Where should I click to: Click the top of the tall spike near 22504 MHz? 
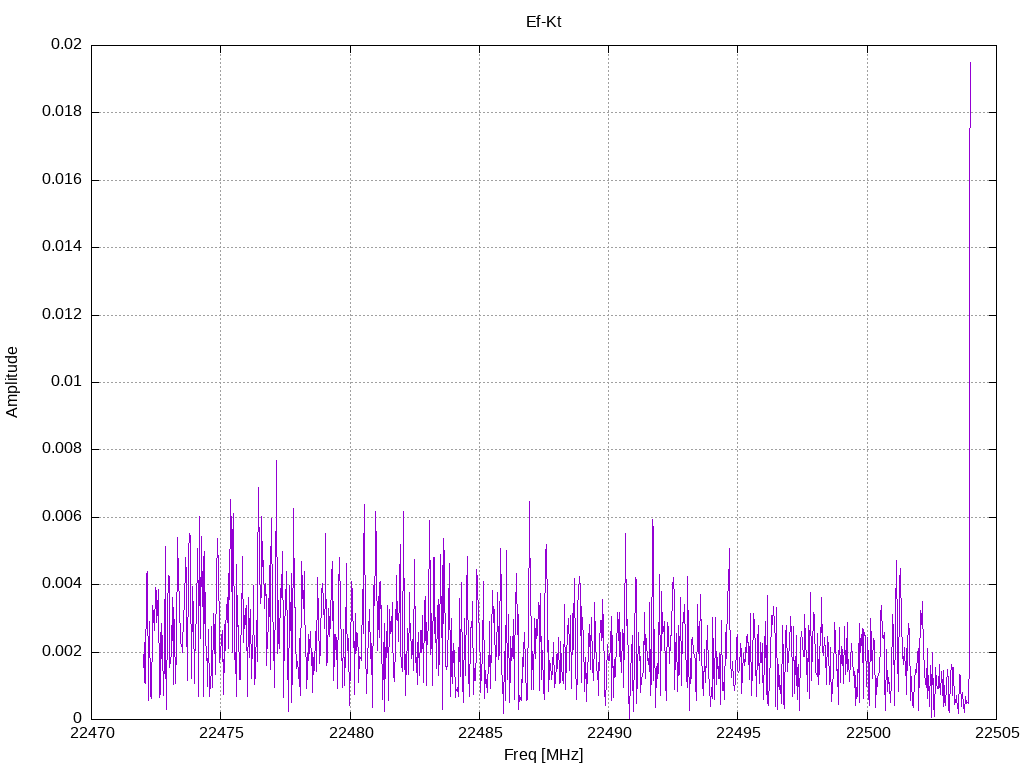click(x=970, y=64)
